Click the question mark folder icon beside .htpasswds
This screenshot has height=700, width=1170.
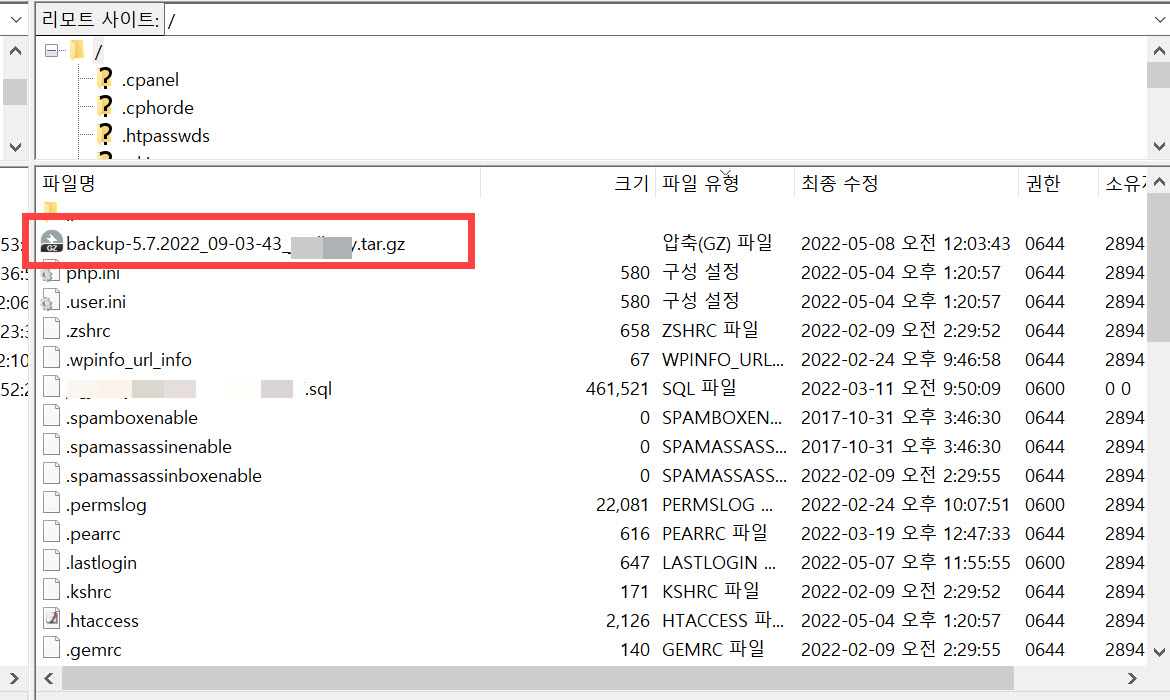[103, 135]
